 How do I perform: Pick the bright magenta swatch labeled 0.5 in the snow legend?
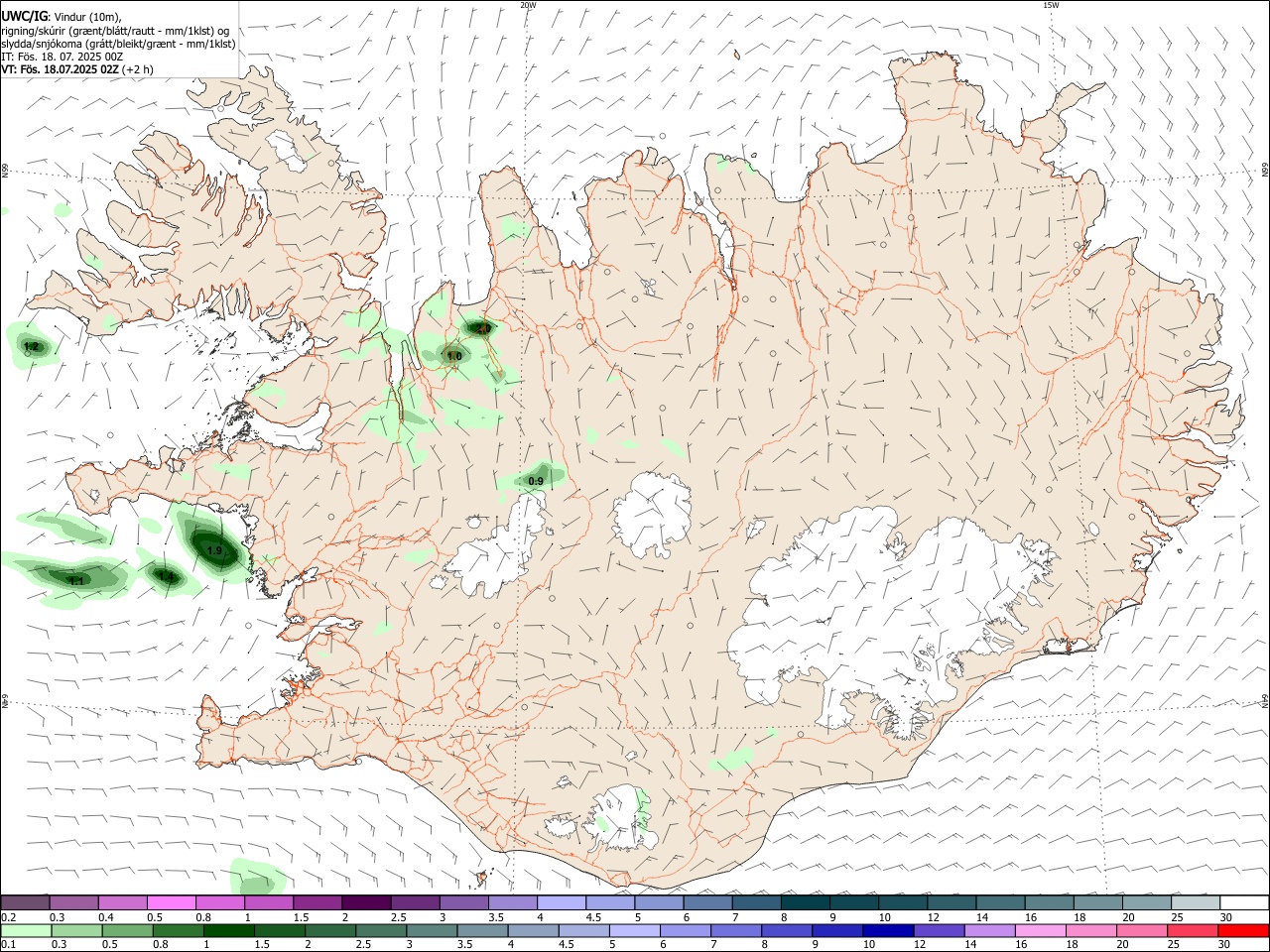click(x=171, y=902)
